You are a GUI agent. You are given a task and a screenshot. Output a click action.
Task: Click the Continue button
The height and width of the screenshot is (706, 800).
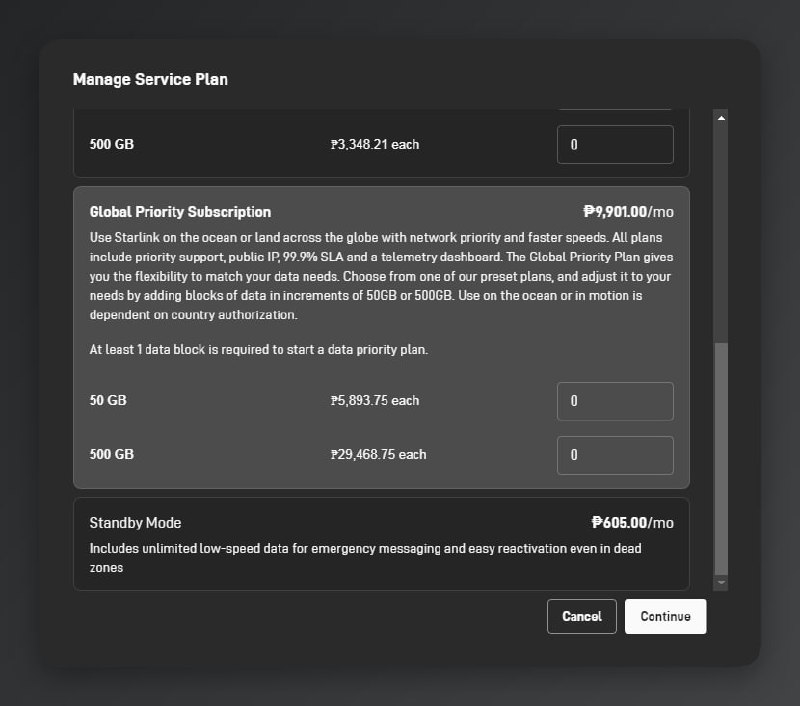[665, 616]
